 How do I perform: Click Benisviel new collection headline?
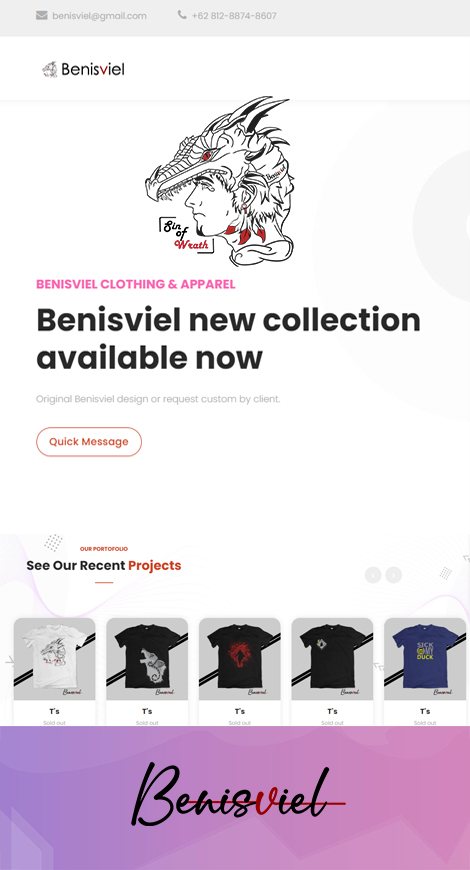(x=228, y=338)
